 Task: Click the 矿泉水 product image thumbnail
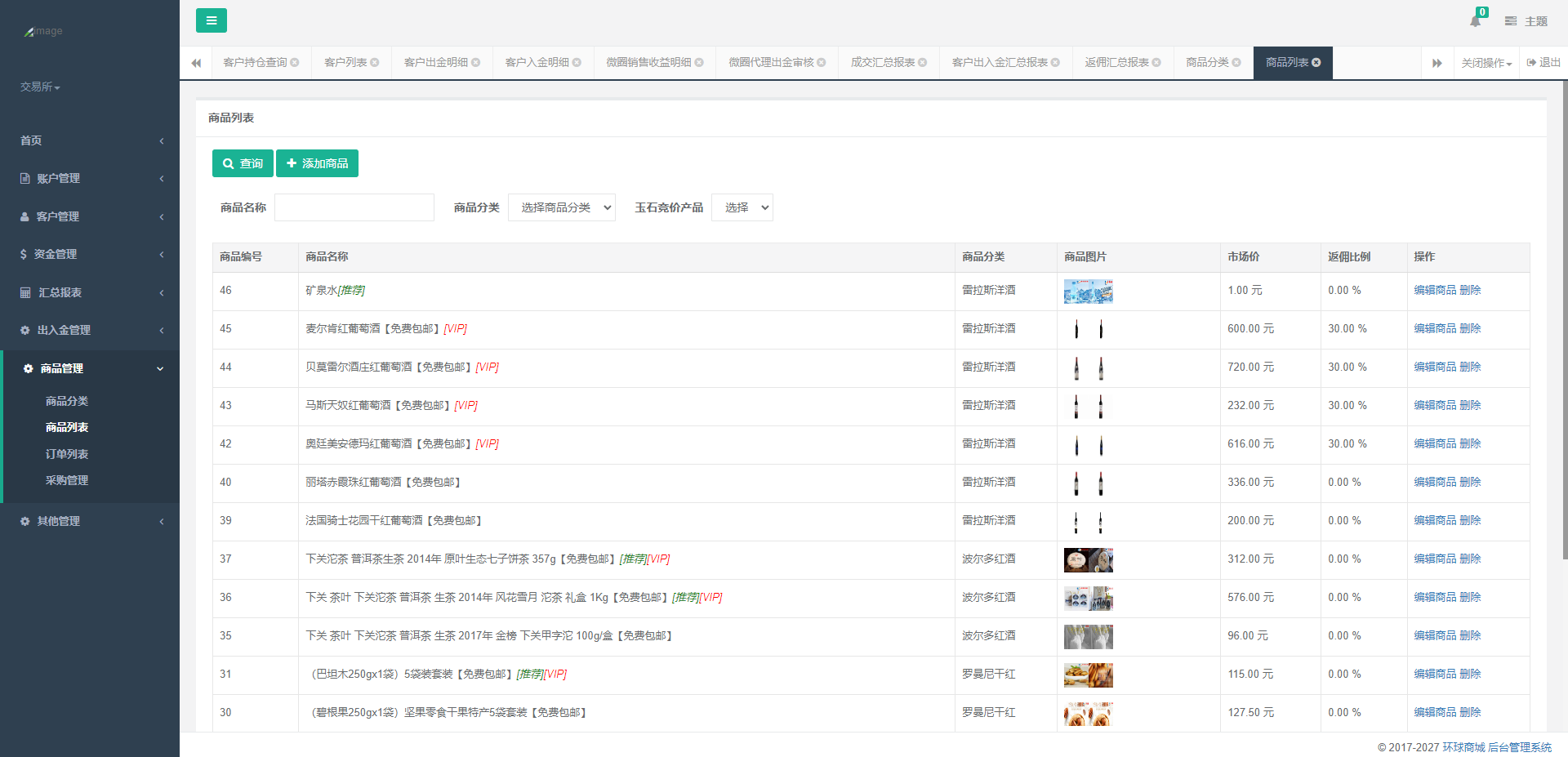(1089, 292)
